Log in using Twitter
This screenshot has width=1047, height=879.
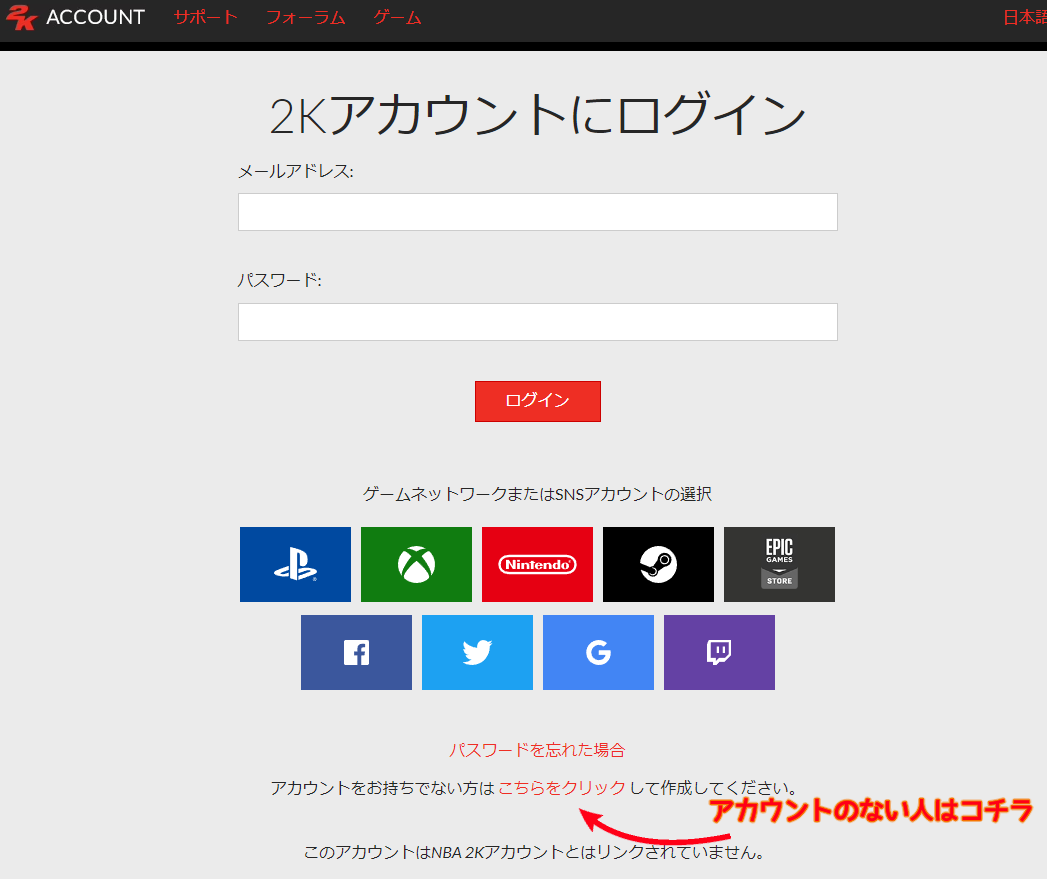pos(477,652)
